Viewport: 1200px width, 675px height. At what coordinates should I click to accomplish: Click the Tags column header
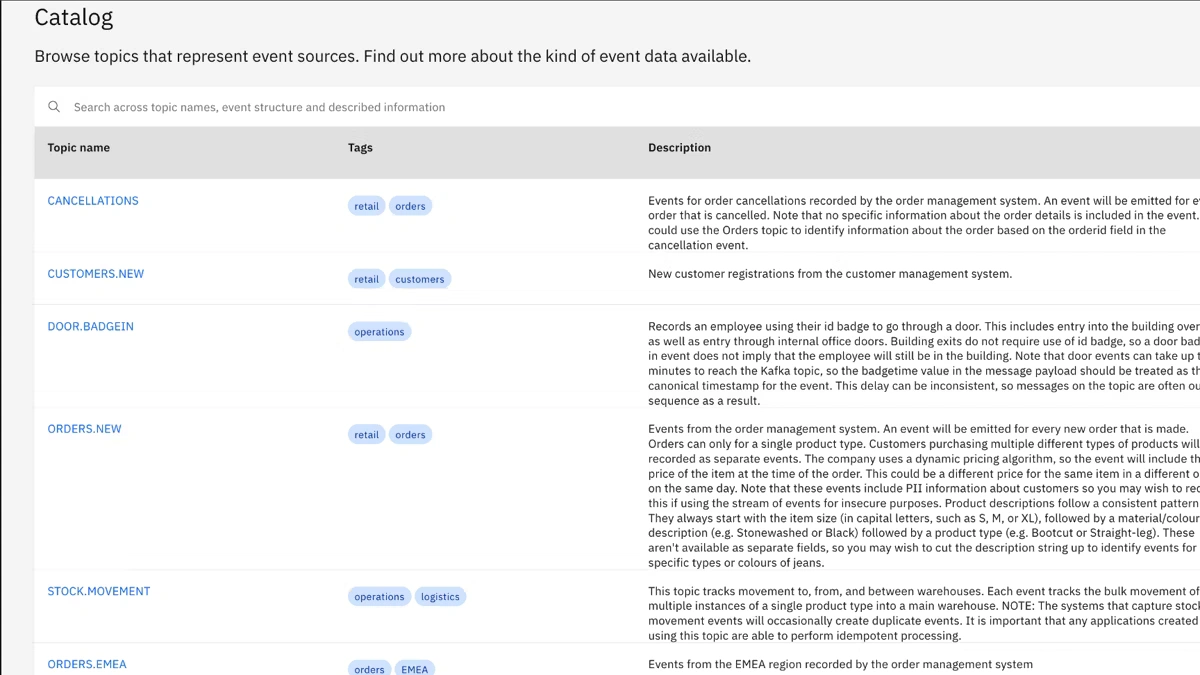(360, 148)
